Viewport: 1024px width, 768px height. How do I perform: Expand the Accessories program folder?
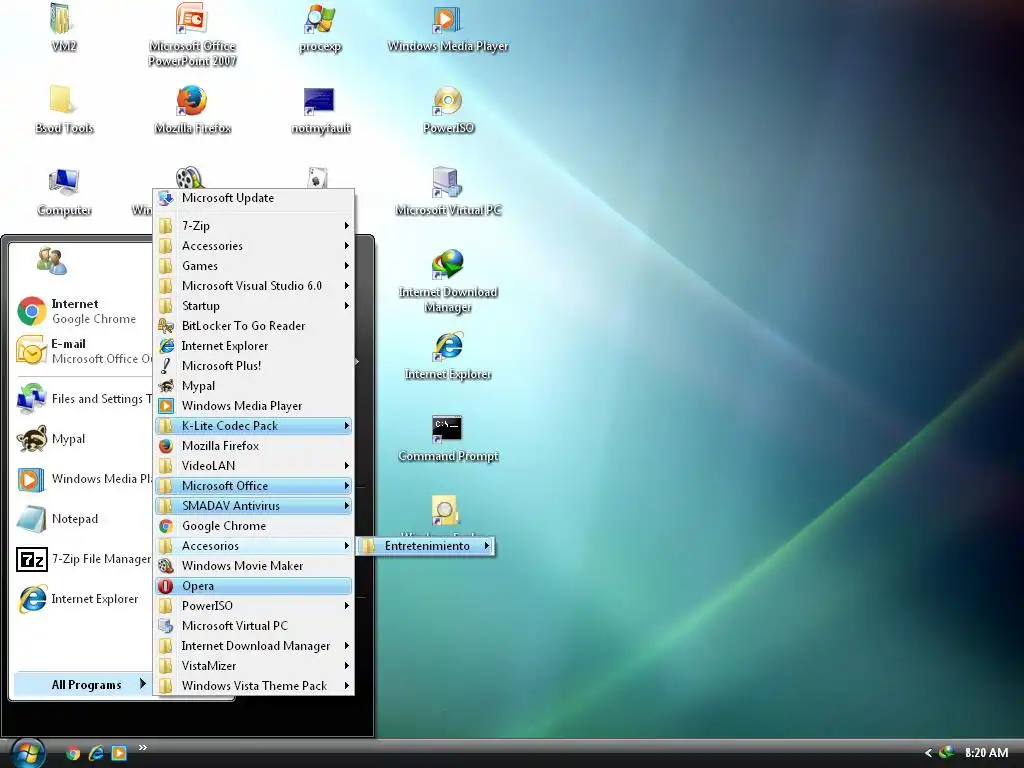tap(254, 246)
